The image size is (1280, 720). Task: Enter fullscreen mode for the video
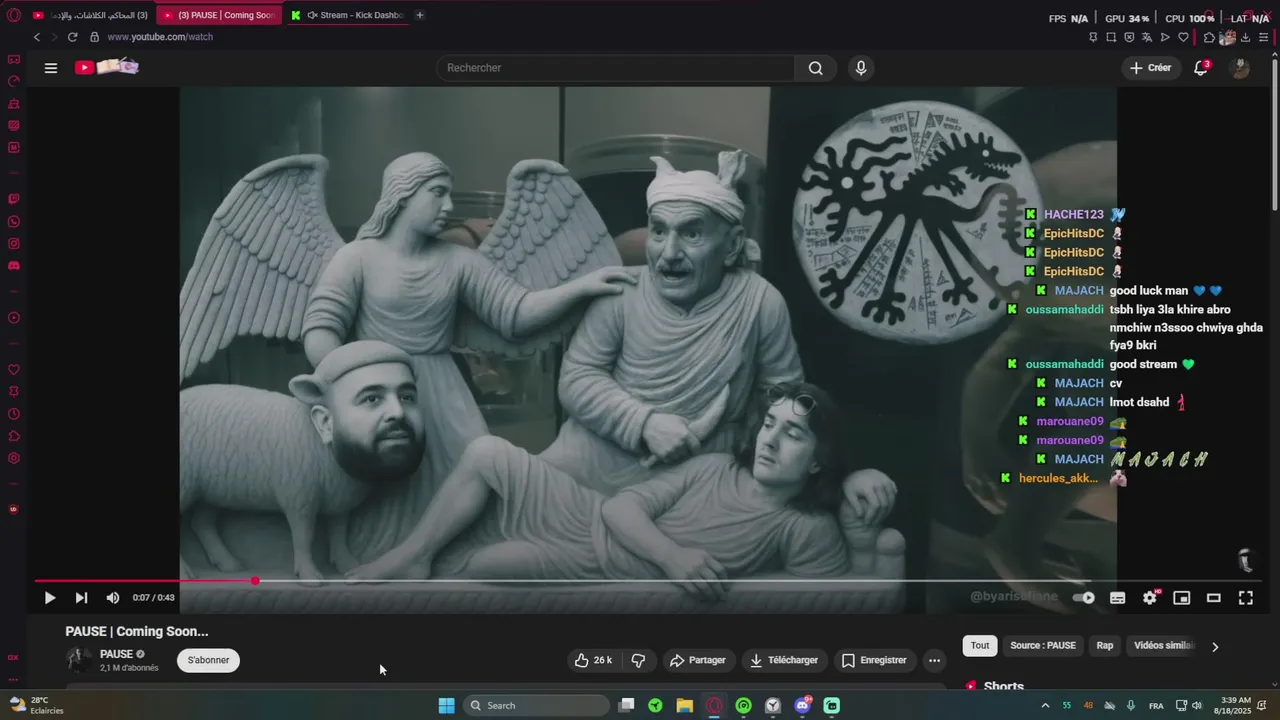(1246, 598)
